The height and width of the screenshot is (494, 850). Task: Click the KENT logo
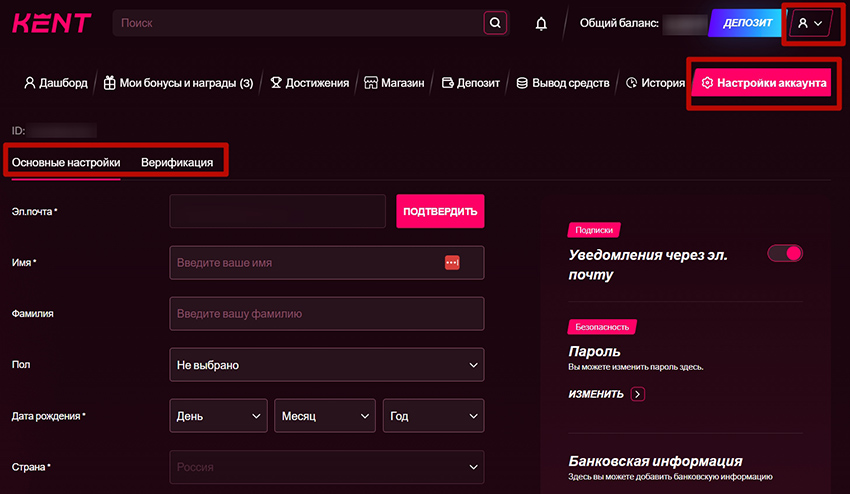51,23
